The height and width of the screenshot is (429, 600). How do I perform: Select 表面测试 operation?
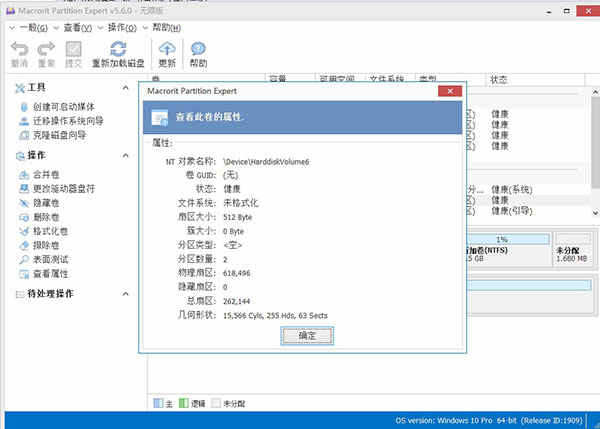(x=51, y=259)
